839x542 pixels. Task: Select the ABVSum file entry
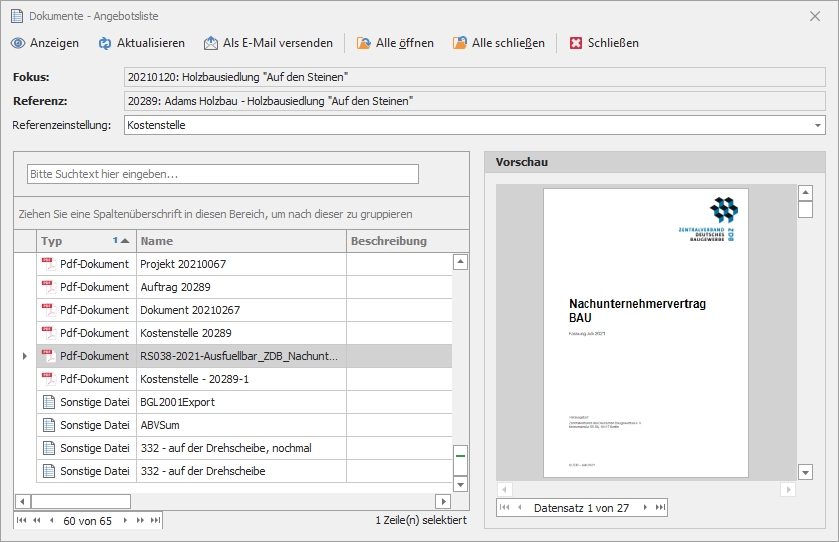(x=240, y=425)
